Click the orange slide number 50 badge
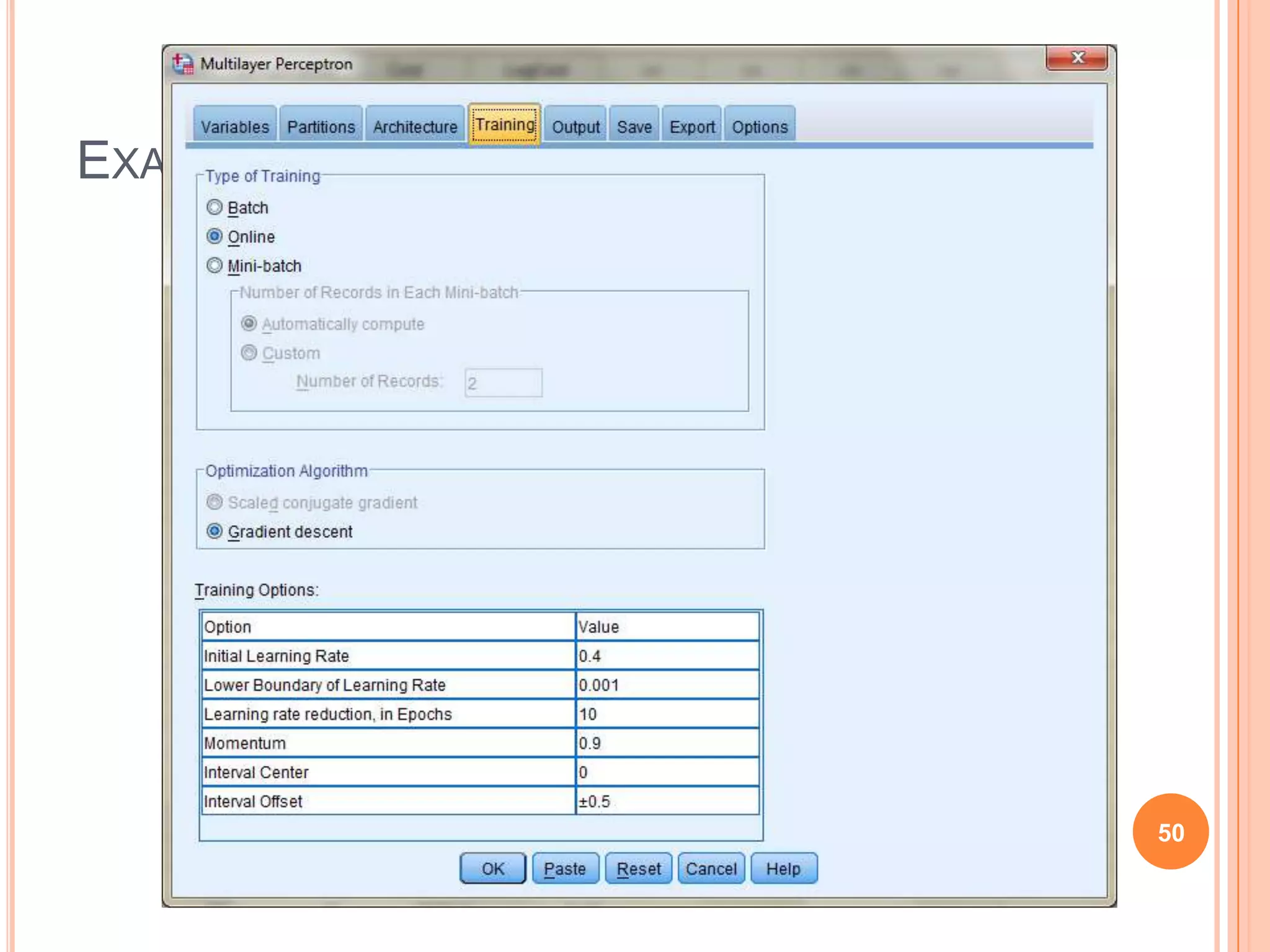 pos(1170,832)
